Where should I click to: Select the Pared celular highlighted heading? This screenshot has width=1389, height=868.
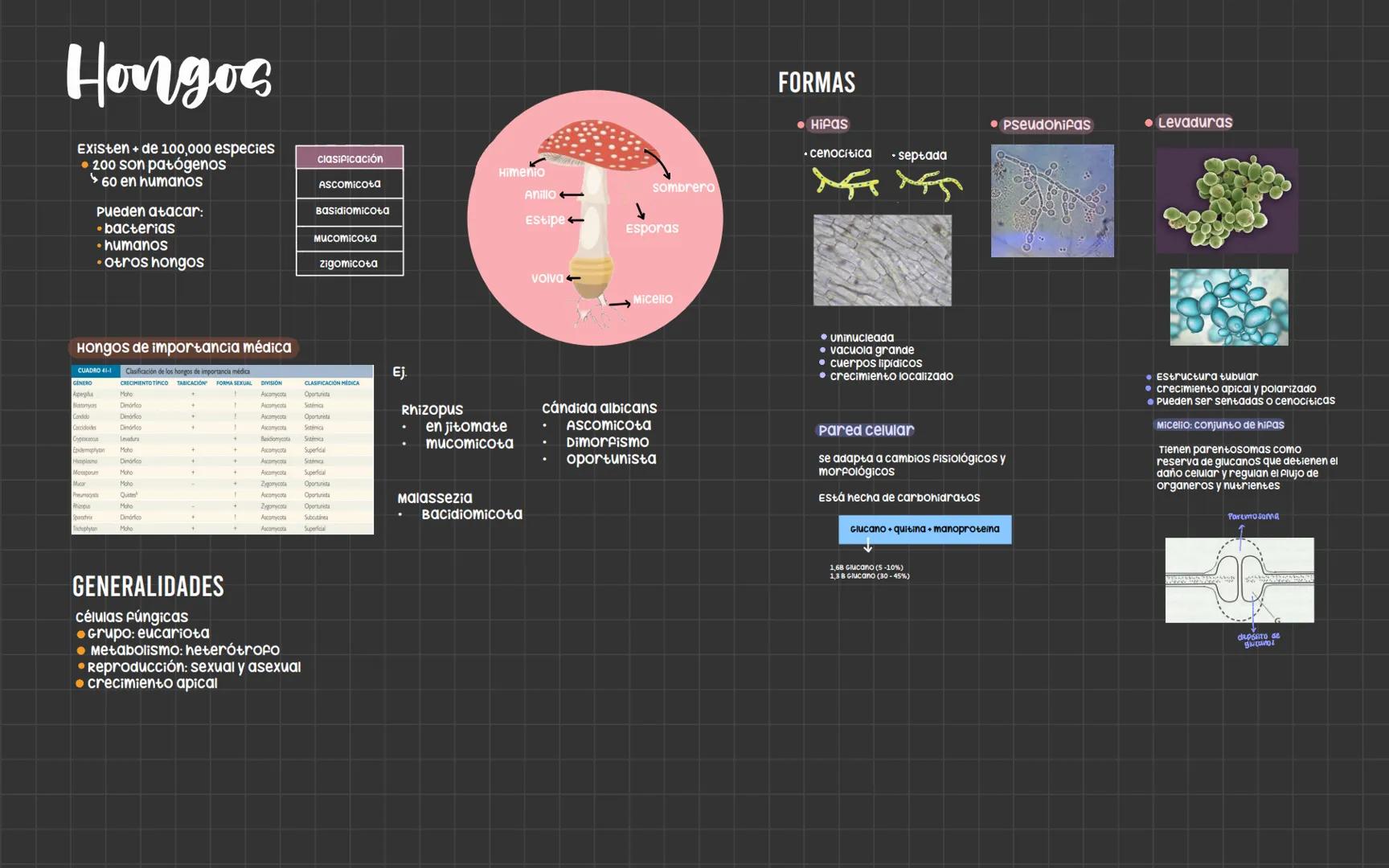pyautogui.click(x=866, y=430)
